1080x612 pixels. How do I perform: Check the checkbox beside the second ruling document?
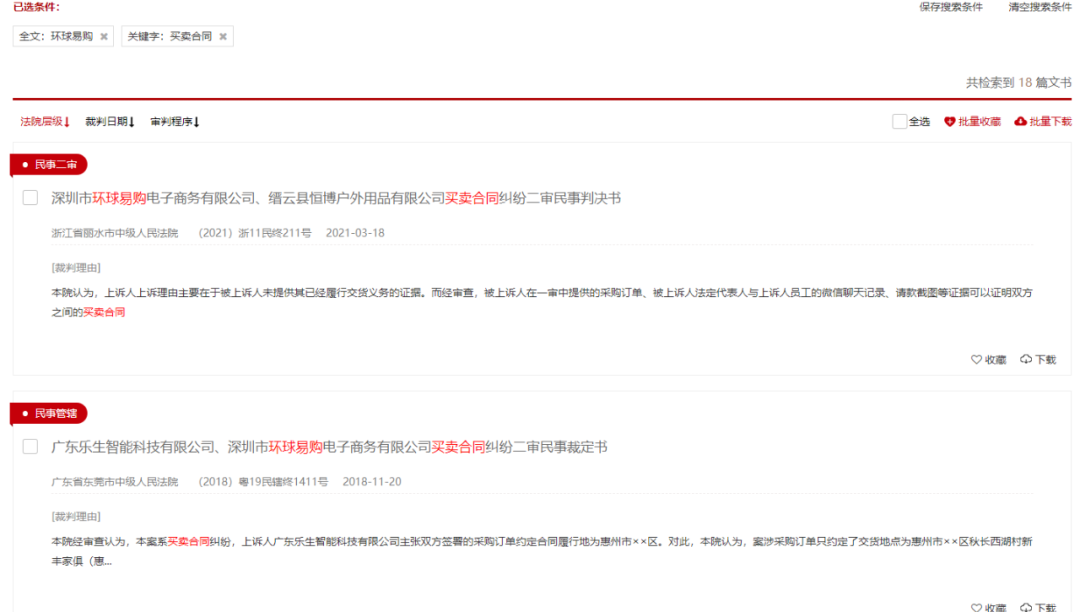point(29,446)
